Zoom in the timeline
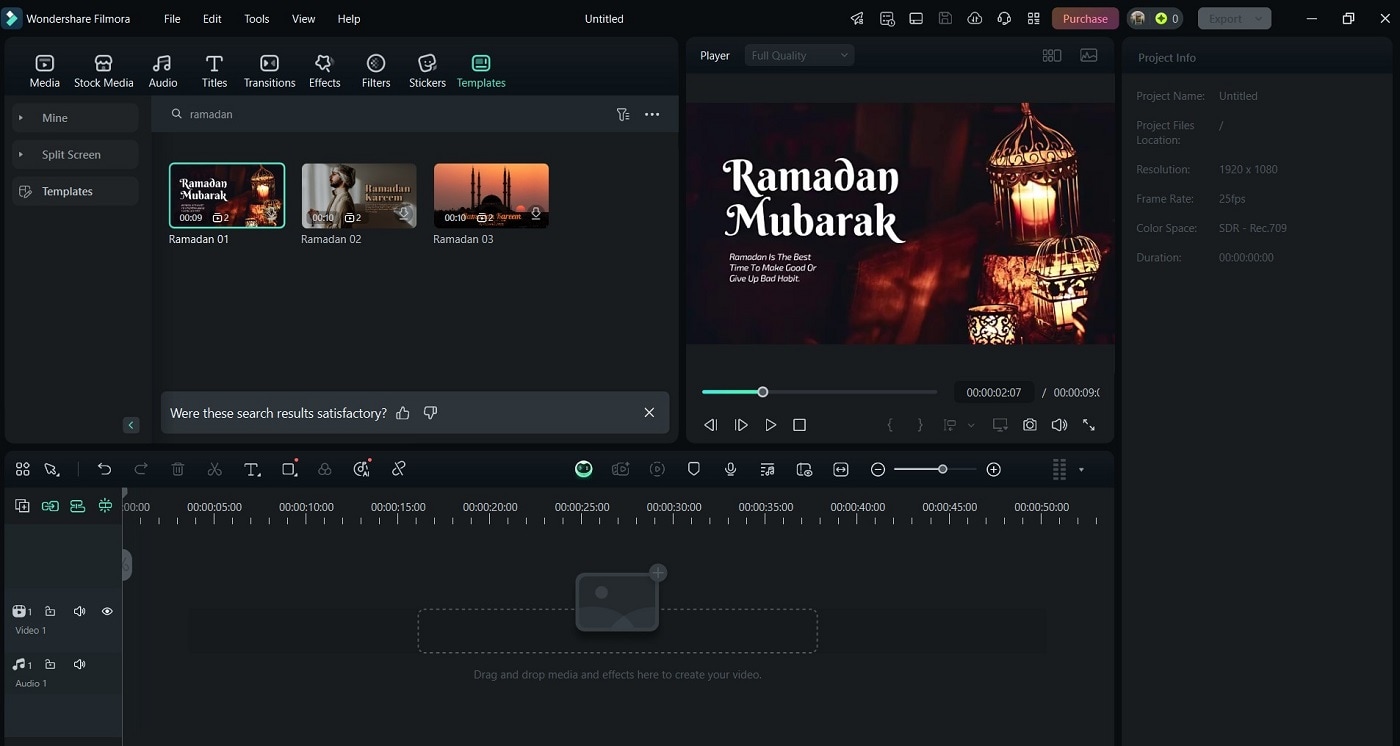Viewport: 1400px width, 746px height. click(x=993, y=469)
